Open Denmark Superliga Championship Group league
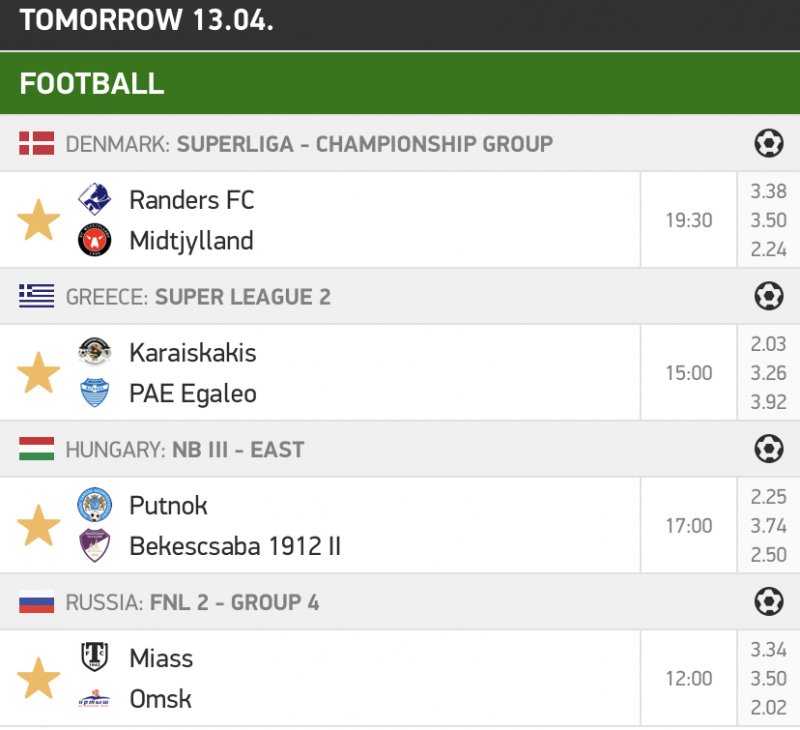 (x=364, y=144)
